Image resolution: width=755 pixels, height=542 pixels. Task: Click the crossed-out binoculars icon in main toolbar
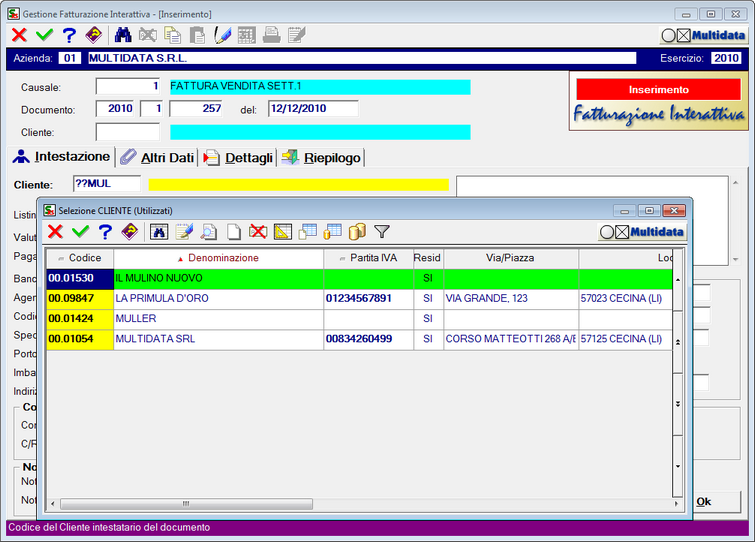148,35
